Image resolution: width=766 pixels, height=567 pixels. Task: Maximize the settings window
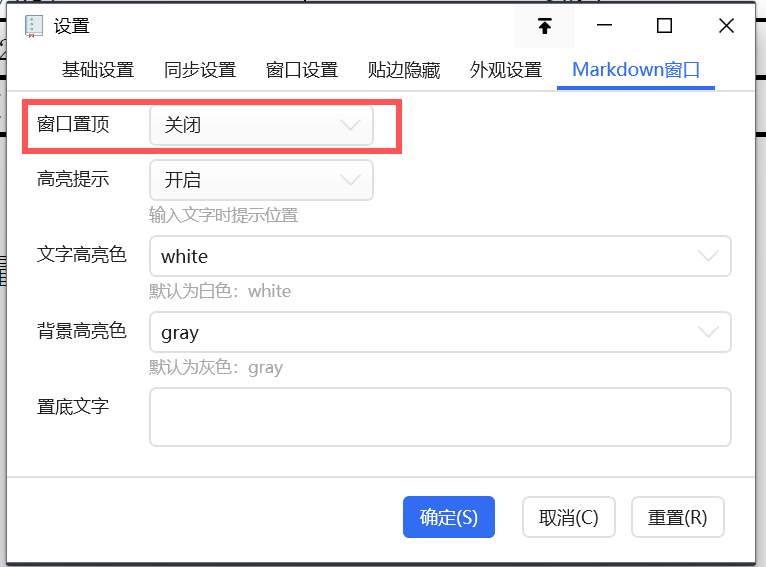tap(664, 26)
